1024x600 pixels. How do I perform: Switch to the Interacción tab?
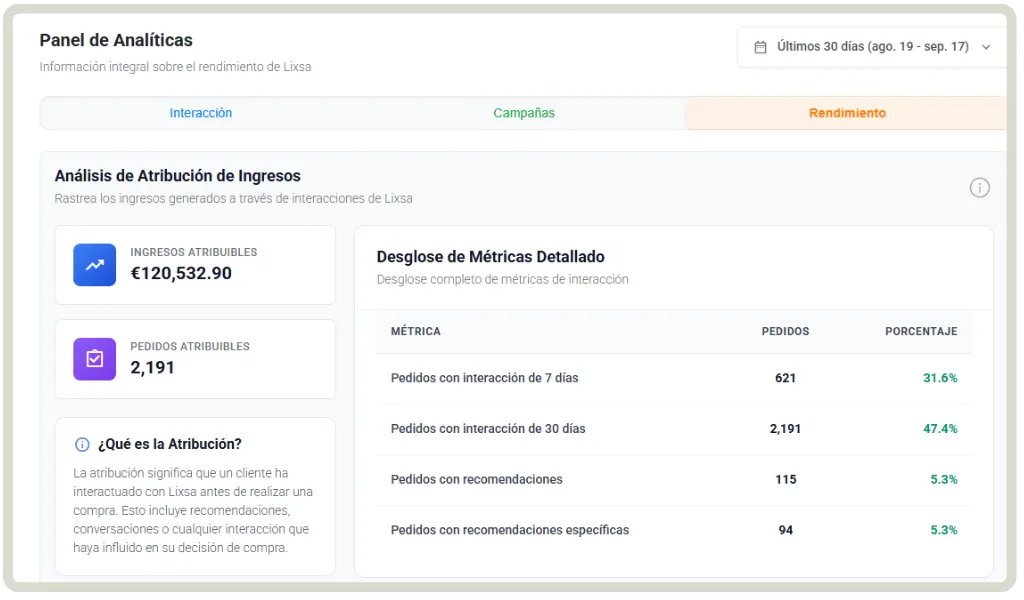click(x=200, y=113)
